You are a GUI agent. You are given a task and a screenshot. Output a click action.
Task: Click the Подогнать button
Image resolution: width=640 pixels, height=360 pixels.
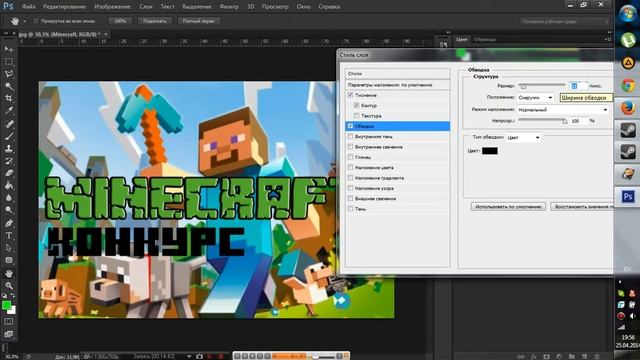point(155,21)
